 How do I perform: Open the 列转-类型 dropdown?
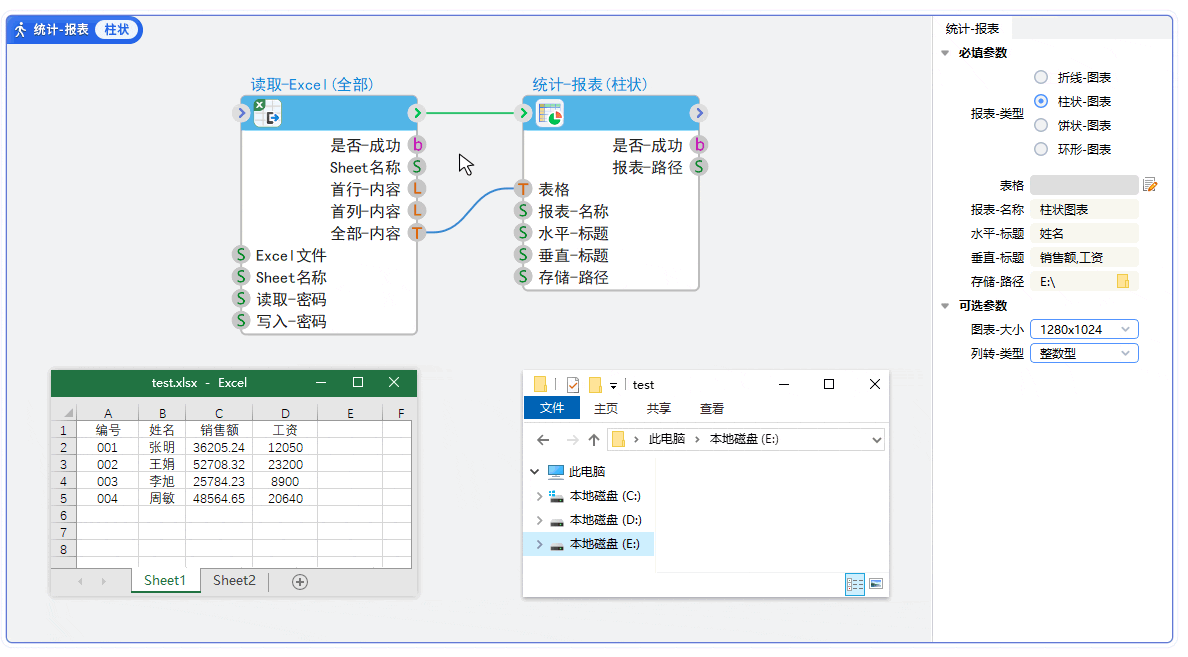pos(1084,353)
